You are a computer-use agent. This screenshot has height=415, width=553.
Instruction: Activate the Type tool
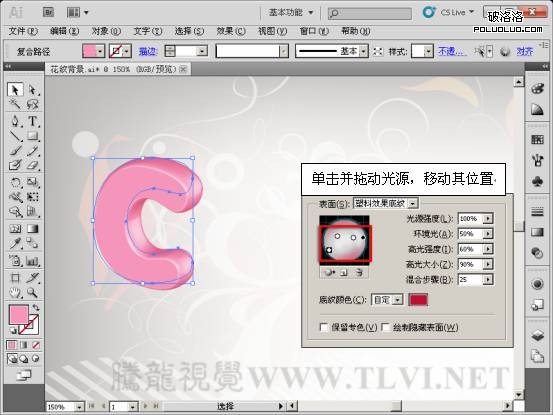(x=32, y=121)
